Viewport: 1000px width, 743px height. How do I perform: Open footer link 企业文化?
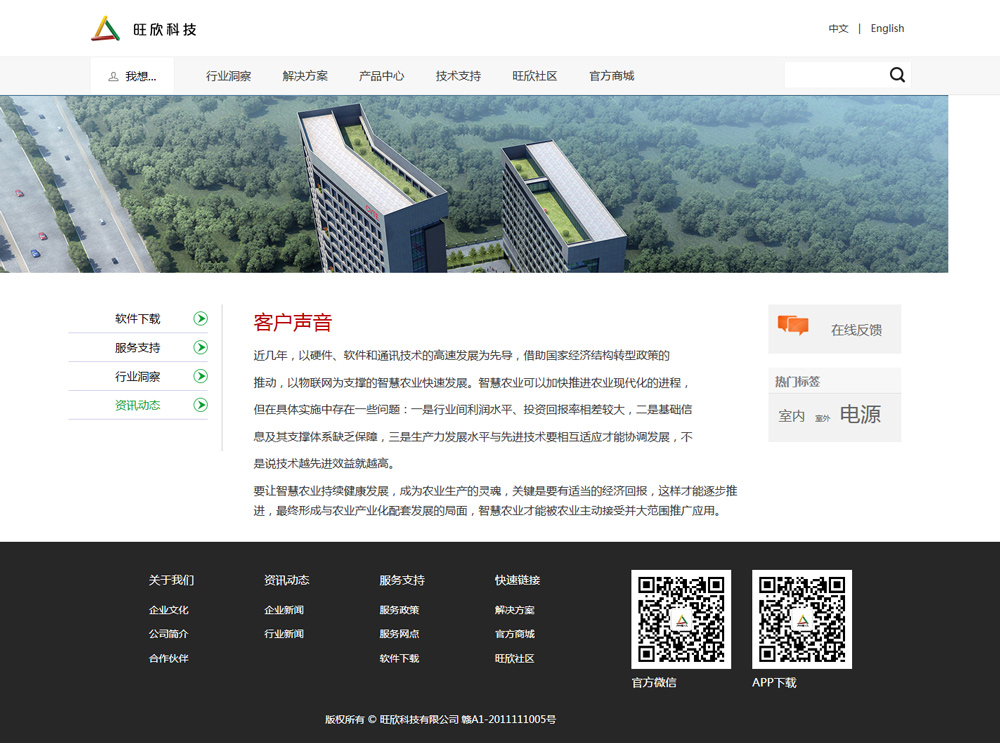(x=168, y=610)
